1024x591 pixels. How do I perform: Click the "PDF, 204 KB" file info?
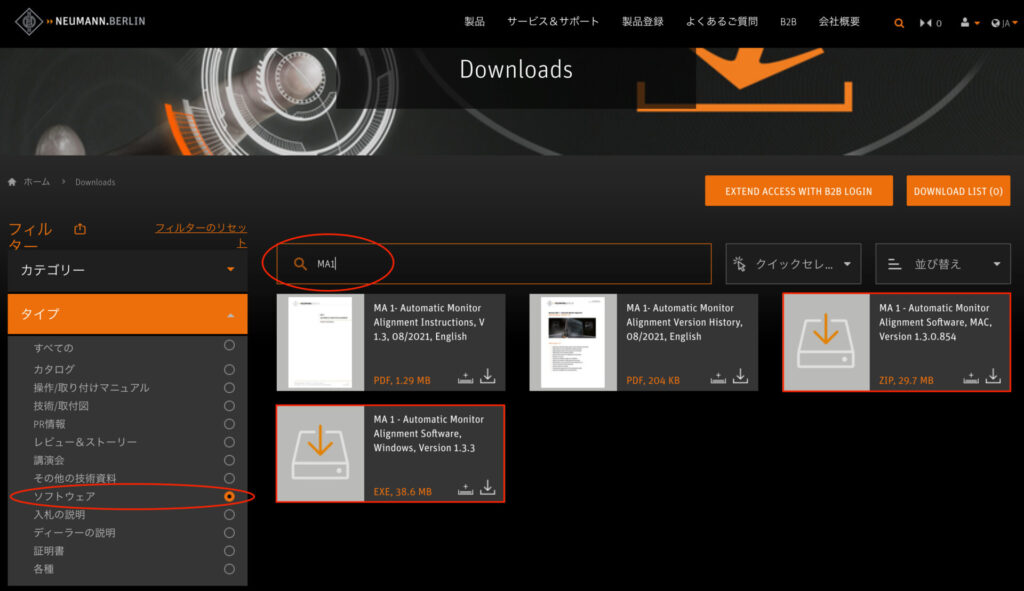coord(653,380)
